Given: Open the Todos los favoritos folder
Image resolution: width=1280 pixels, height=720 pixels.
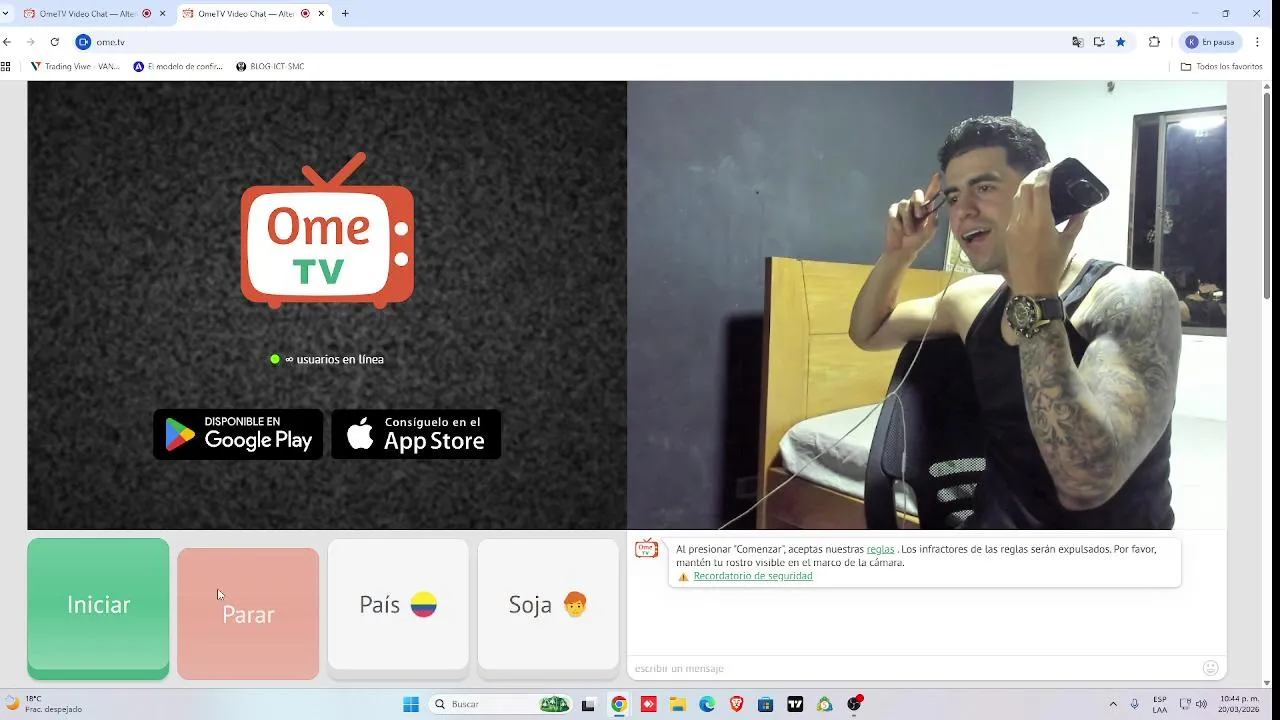Looking at the screenshot, I should pyautogui.click(x=1222, y=67).
